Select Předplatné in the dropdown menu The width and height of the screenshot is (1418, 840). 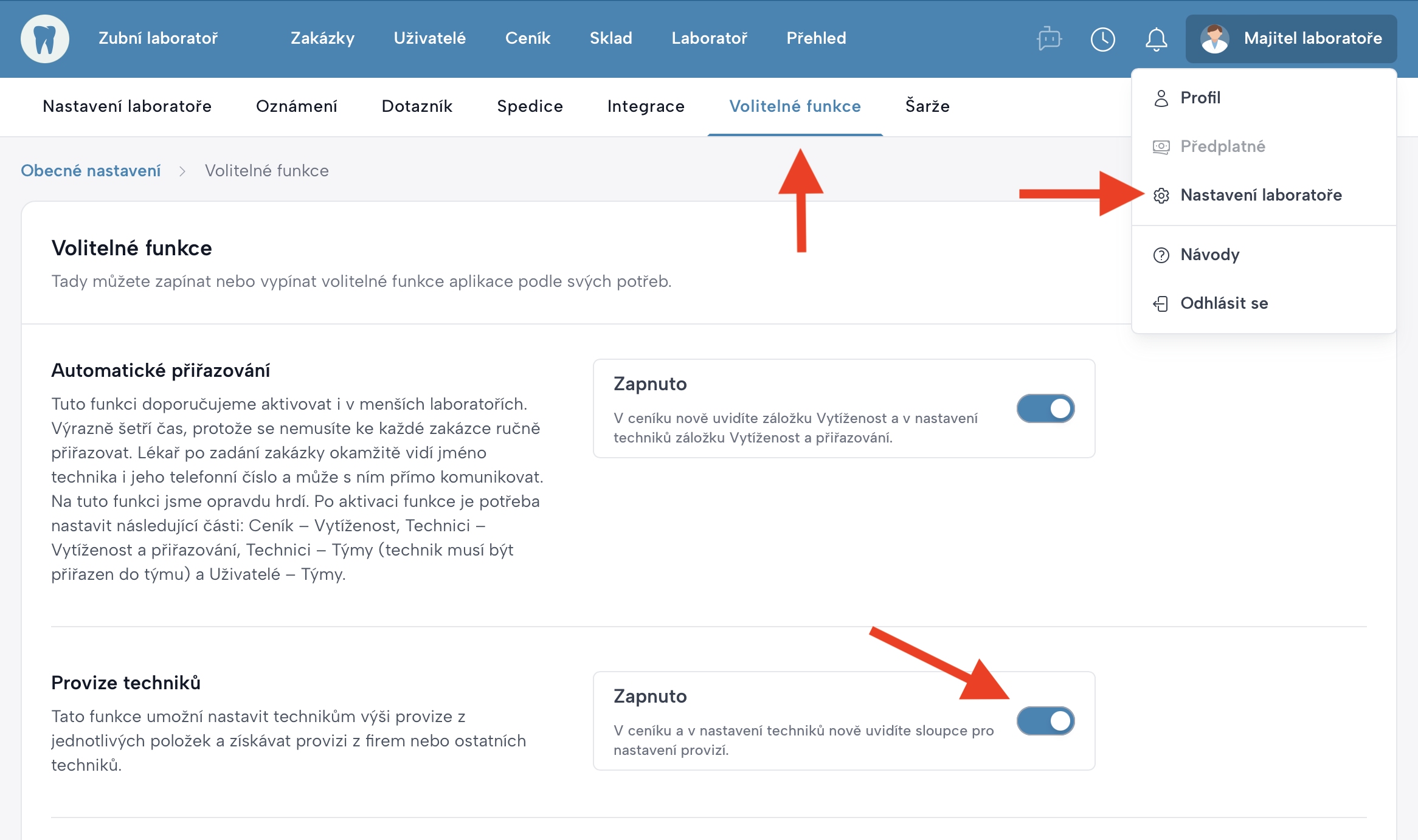tap(1222, 146)
